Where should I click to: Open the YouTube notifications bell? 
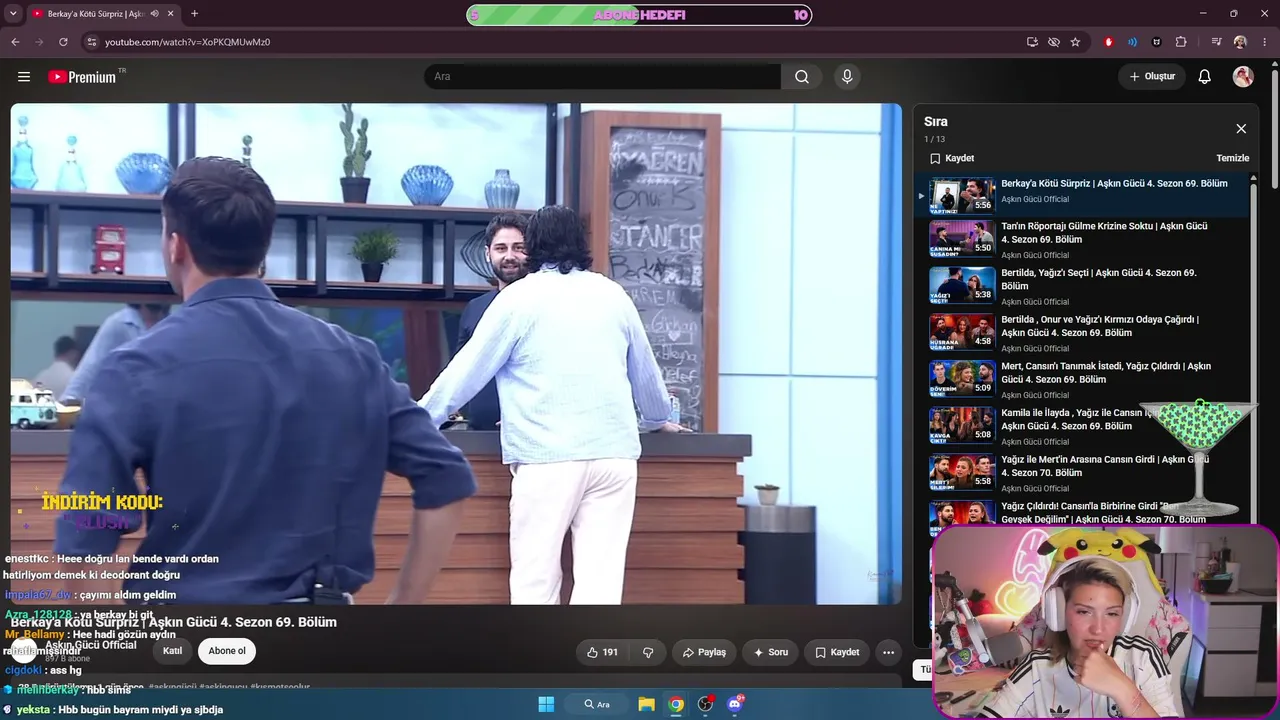[x=1205, y=77]
